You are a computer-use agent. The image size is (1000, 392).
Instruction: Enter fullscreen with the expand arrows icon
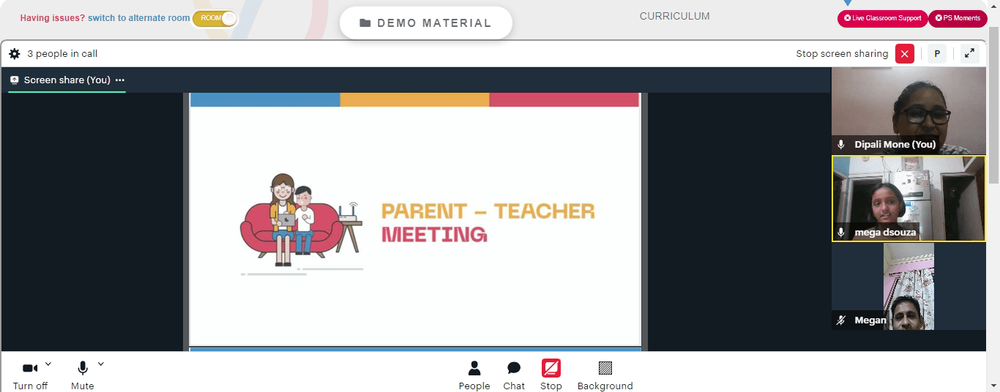(969, 54)
